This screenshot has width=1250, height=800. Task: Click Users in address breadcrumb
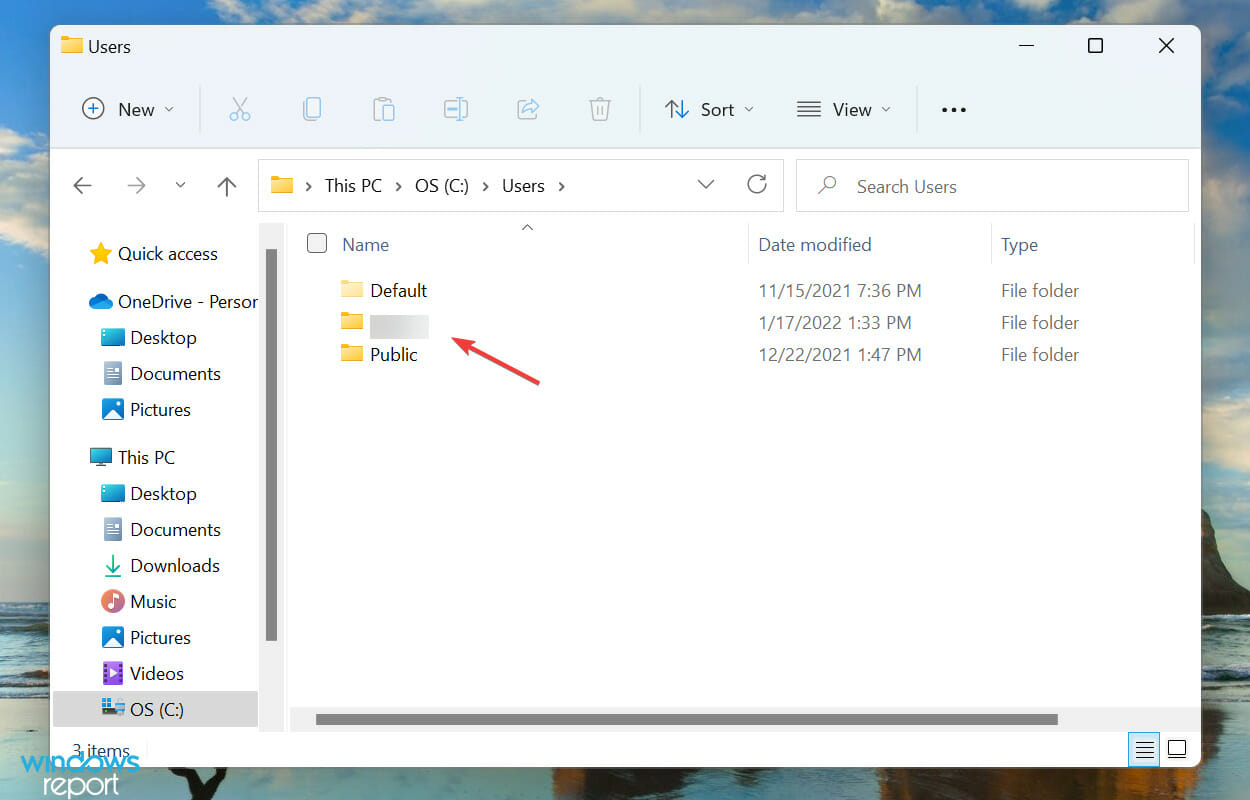point(523,186)
